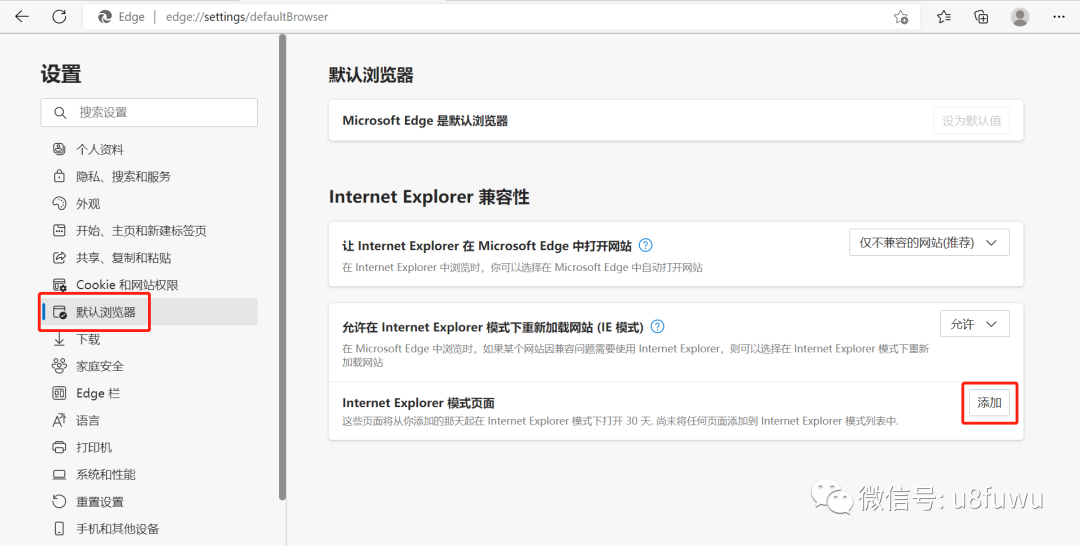
Task: Click the printer icon beside 打印机
Action: coord(59,448)
